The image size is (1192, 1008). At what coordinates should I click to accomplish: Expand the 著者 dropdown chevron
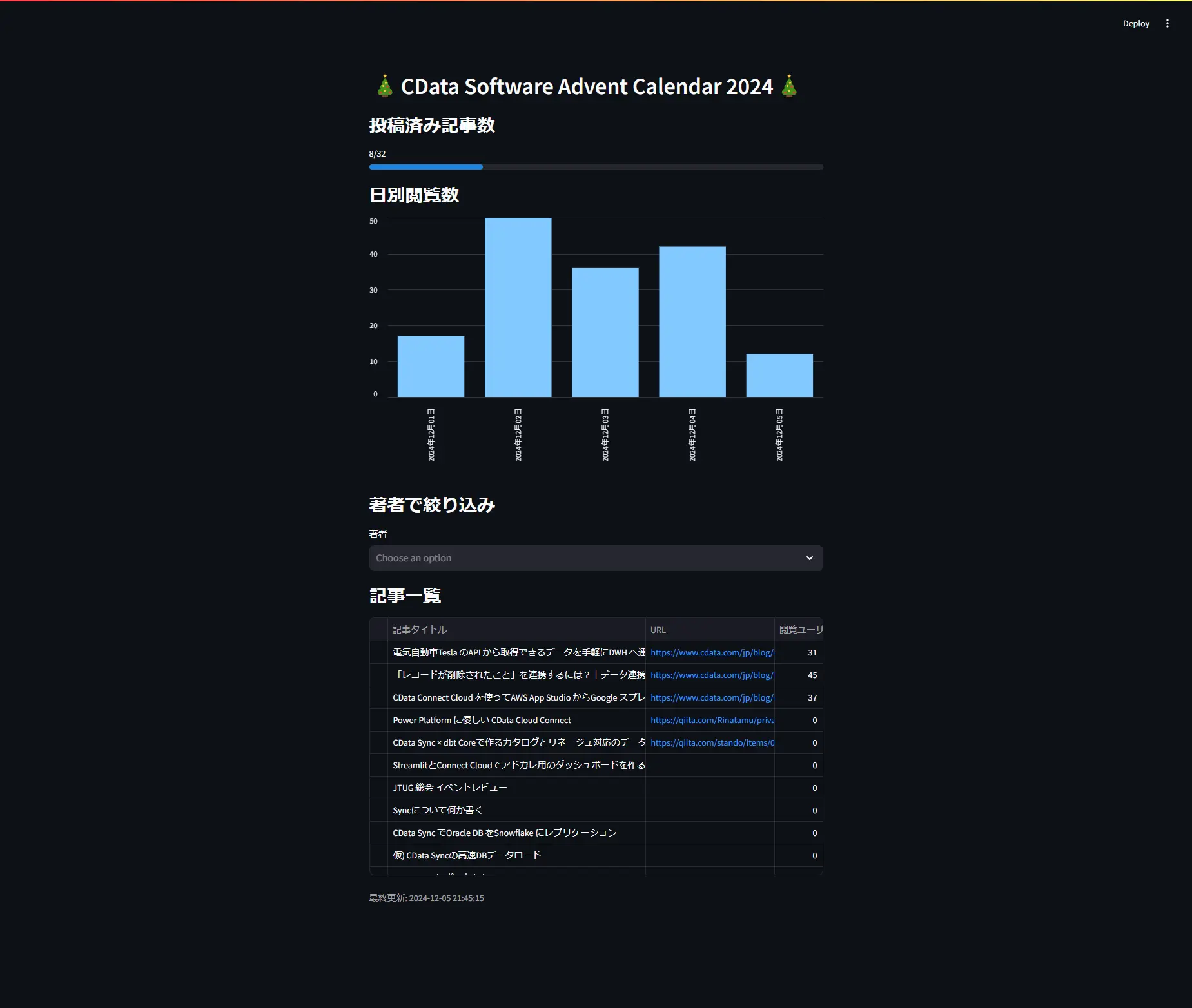point(809,558)
